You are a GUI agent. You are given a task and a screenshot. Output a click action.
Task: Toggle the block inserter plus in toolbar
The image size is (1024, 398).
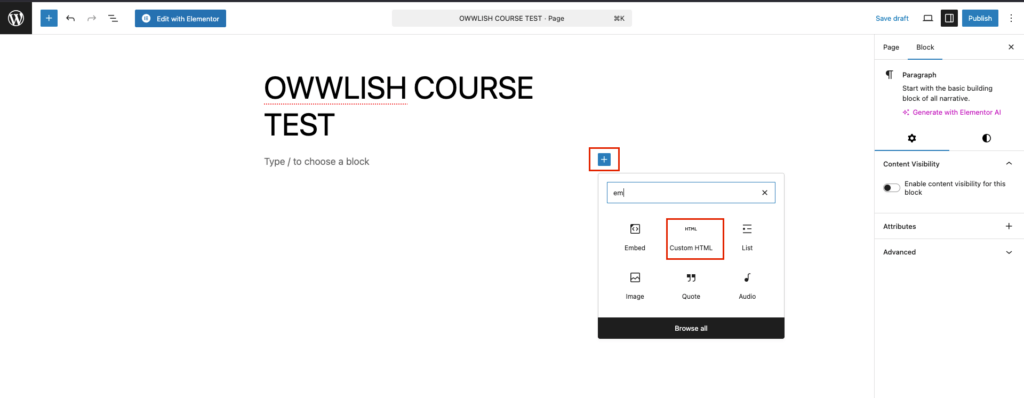pos(49,18)
